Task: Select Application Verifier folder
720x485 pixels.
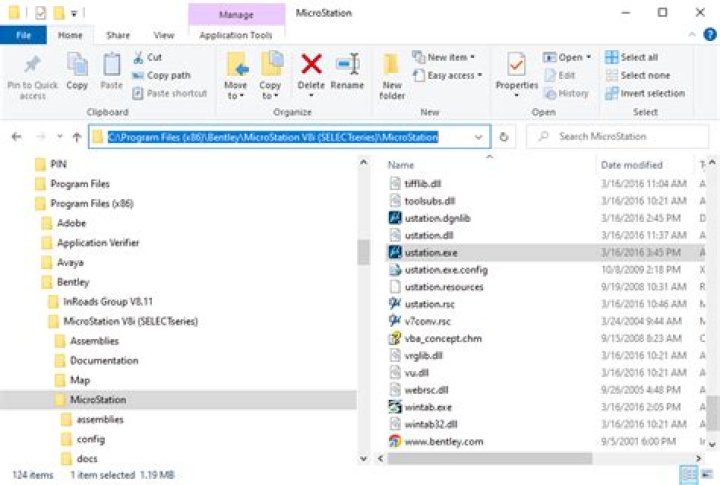Action: pos(90,243)
